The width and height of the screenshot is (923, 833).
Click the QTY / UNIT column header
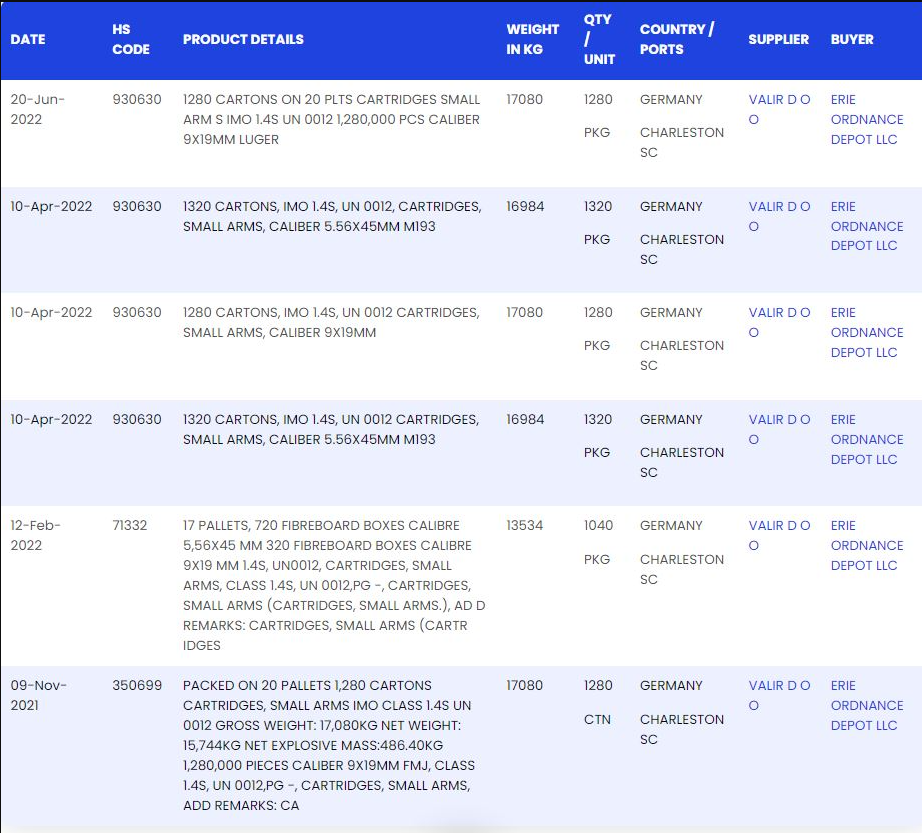pyautogui.click(x=598, y=39)
